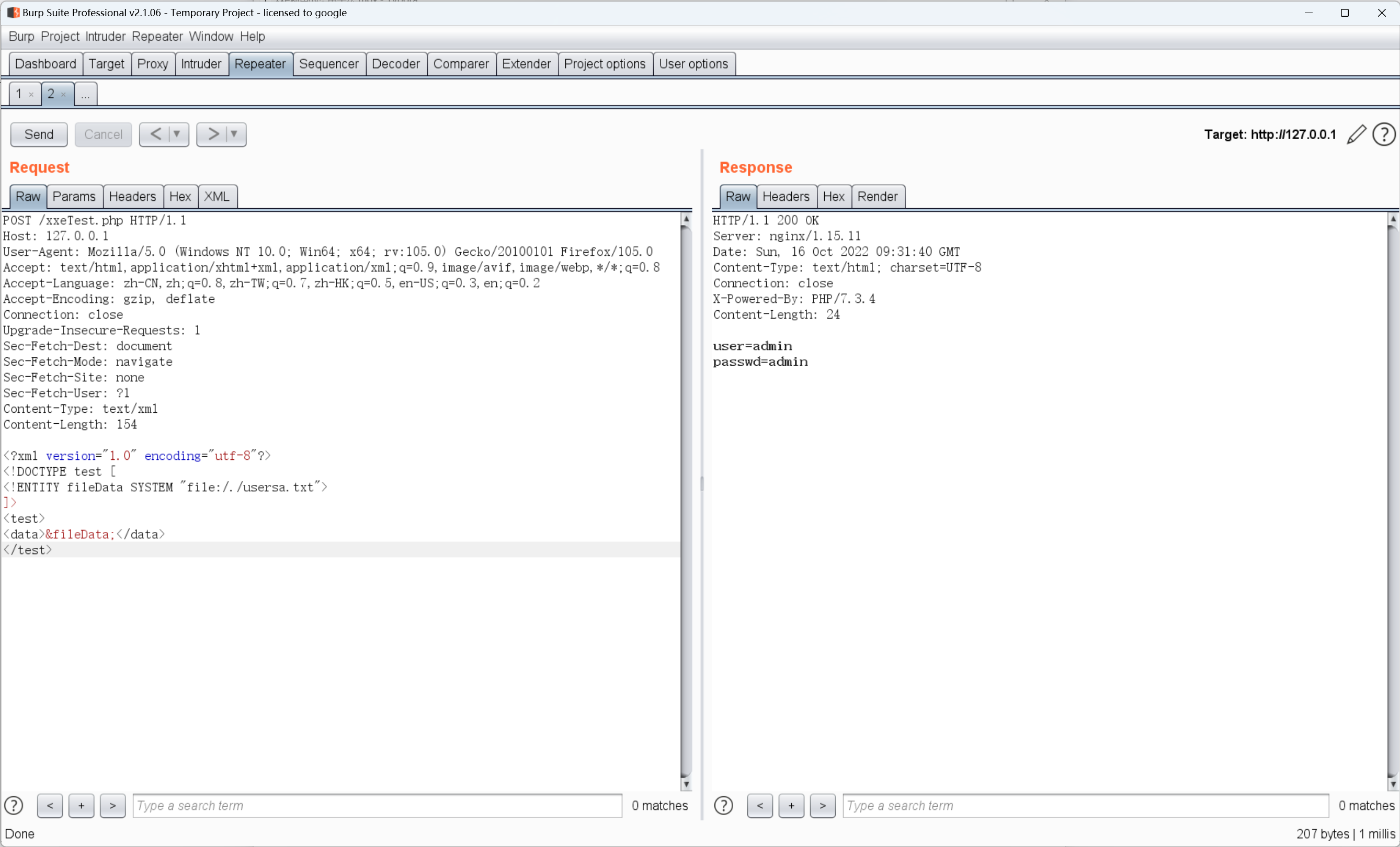Open the Repeater menu
The width and height of the screenshot is (1400, 847).
(x=157, y=37)
